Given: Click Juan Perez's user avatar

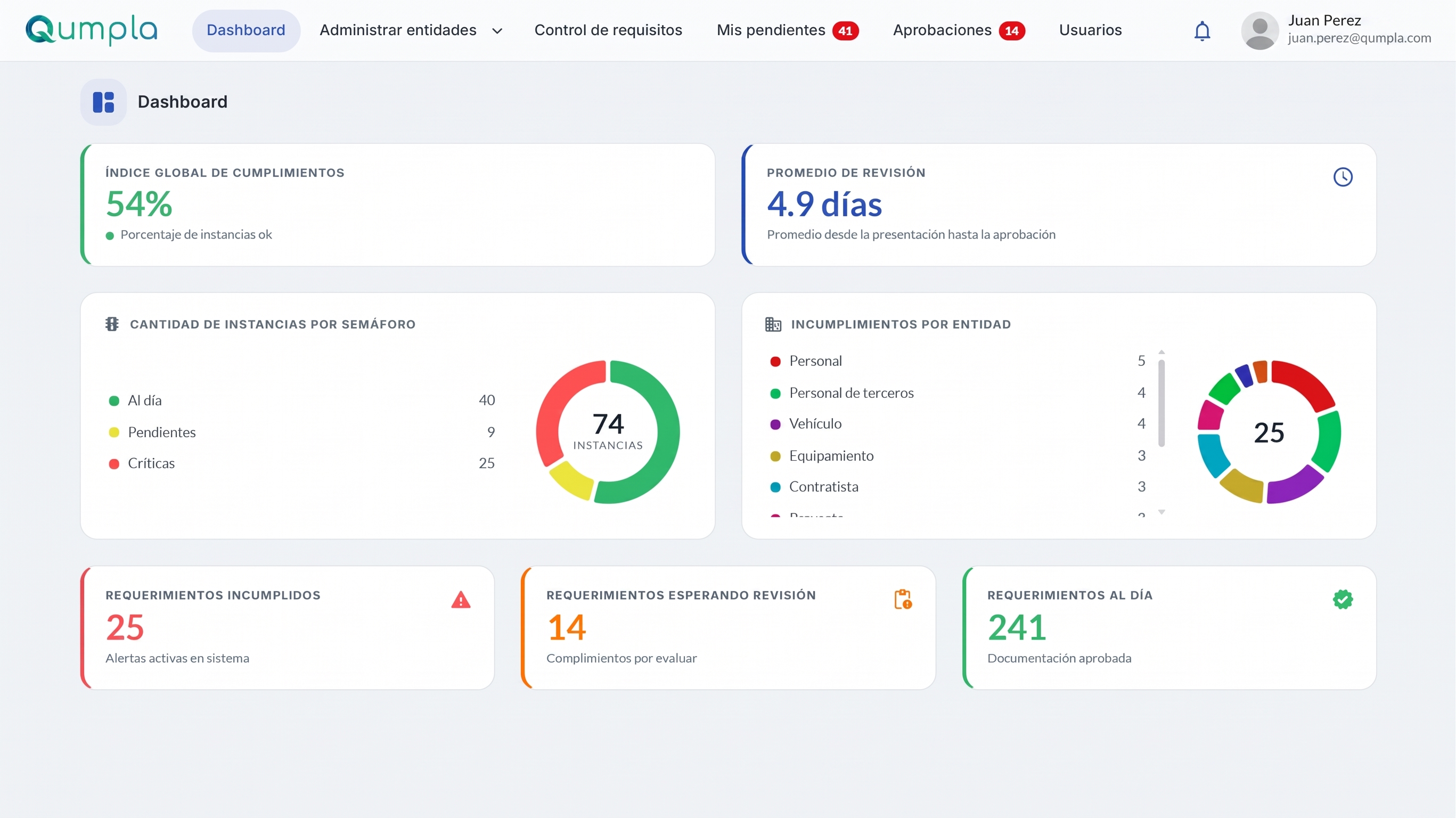Looking at the screenshot, I should click(1259, 30).
